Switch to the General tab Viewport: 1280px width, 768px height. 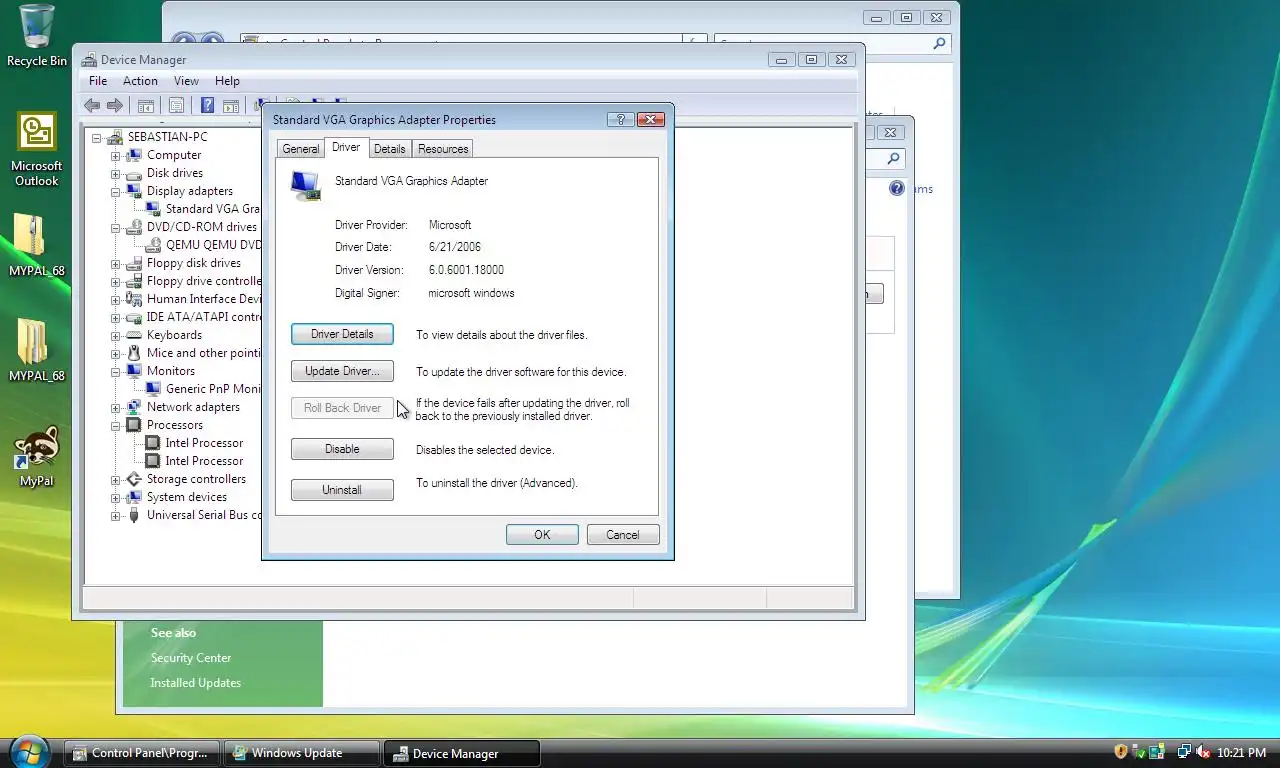coord(300,149)
